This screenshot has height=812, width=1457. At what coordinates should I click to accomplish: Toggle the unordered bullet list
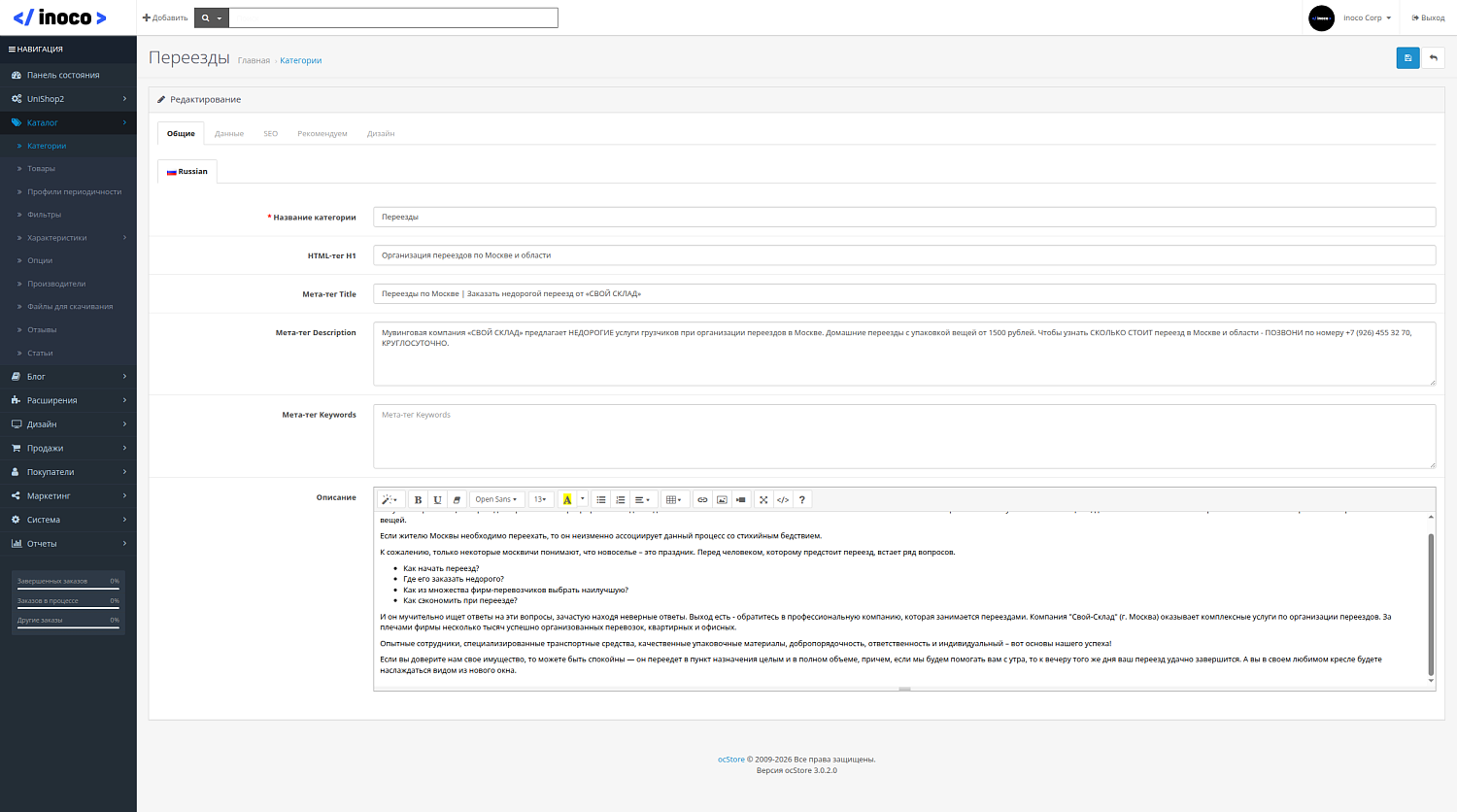601,500
